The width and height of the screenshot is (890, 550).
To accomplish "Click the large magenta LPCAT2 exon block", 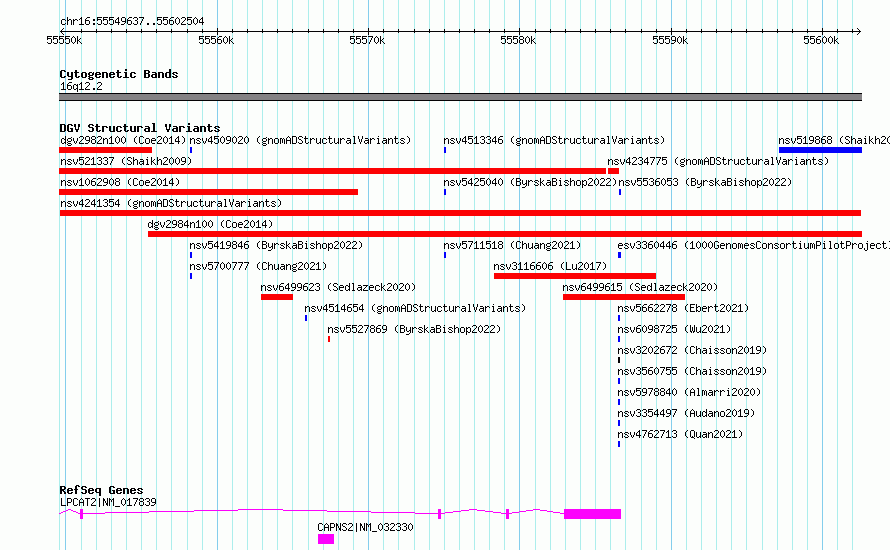I will (x=593, y=514).
